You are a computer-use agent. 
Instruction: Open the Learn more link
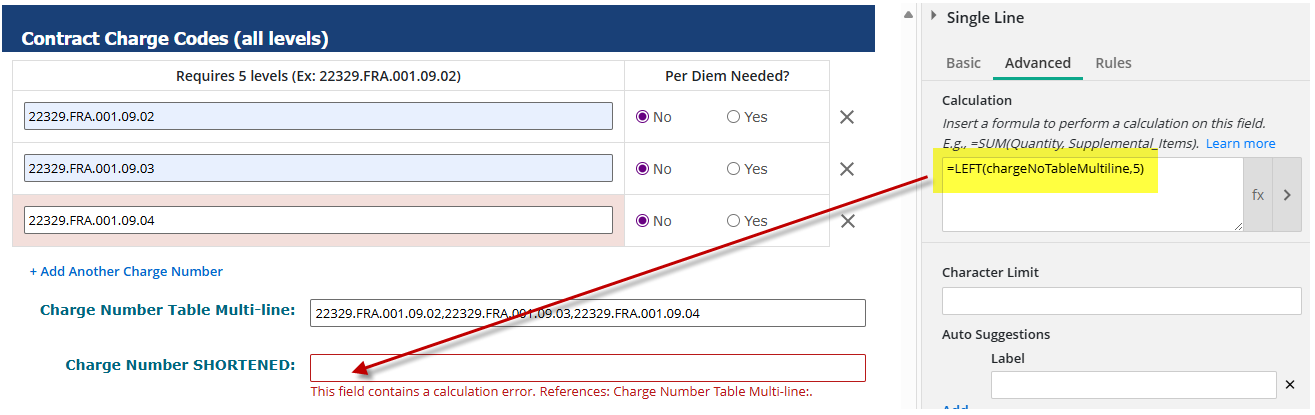[x=1240, y=143]
